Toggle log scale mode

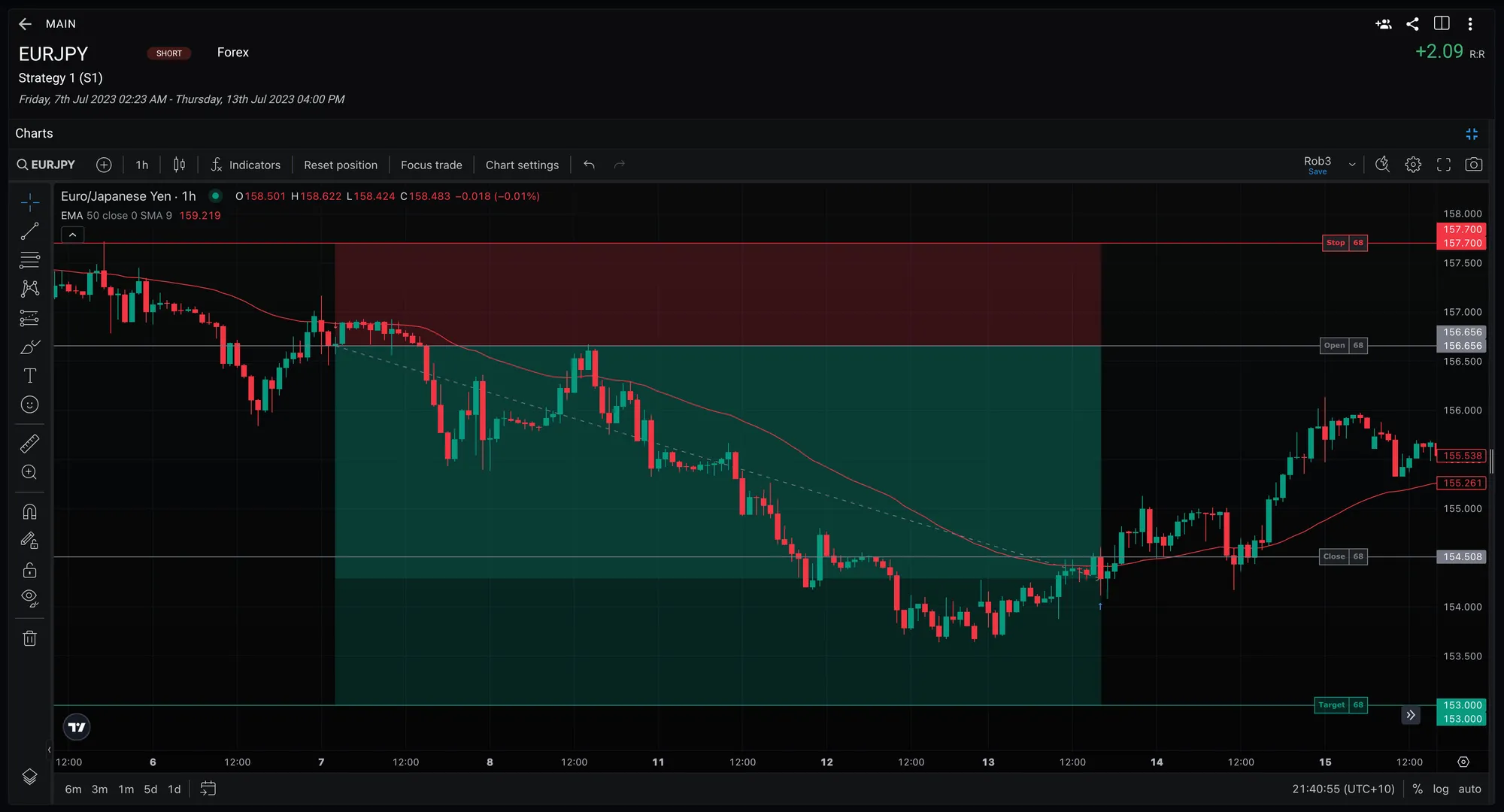1441,789
